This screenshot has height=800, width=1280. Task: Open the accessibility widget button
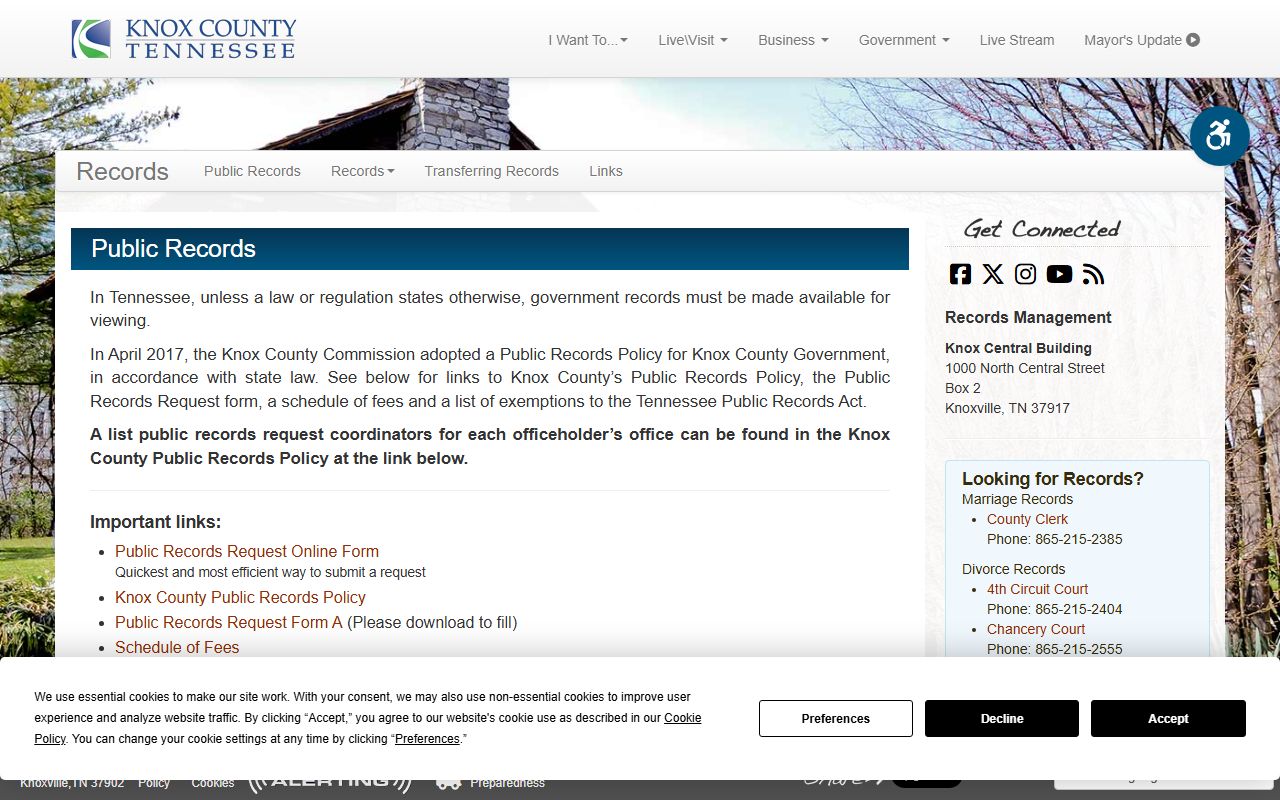(1220, 136)
